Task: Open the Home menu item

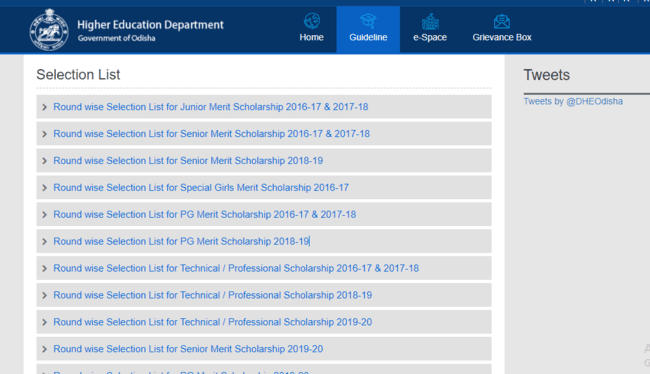Action: point(311,30)
